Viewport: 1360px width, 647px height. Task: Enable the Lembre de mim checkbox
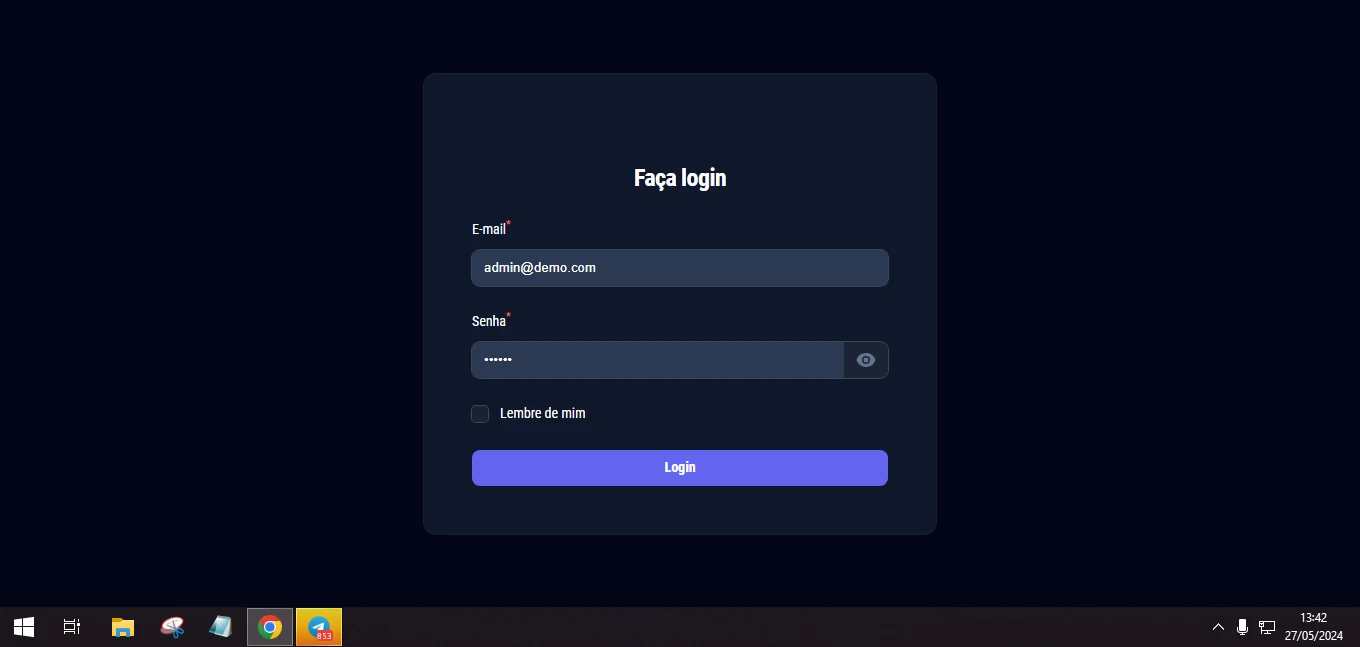pos(480,414)
